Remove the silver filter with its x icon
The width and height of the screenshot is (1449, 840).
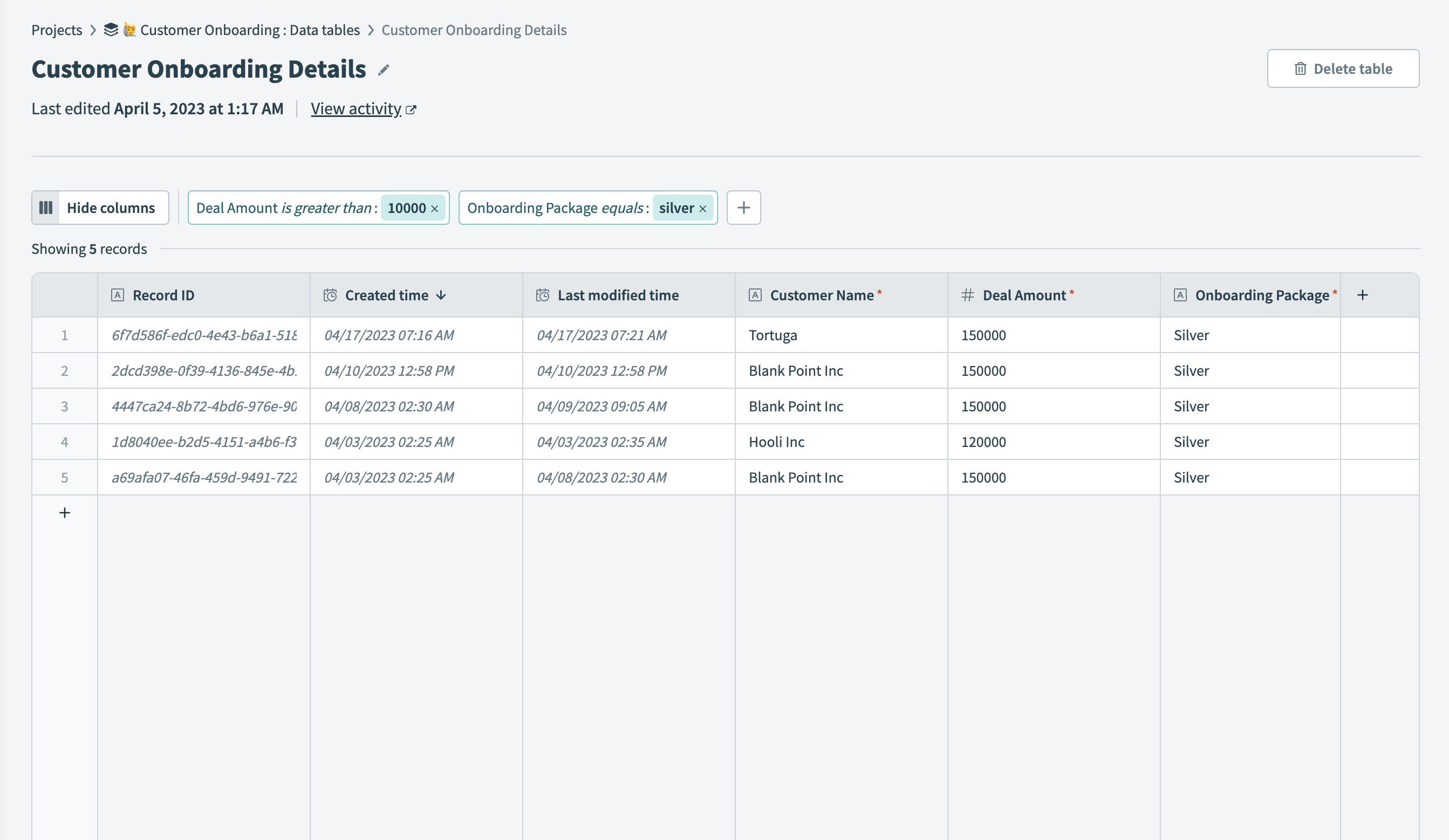tap(702, 209)
